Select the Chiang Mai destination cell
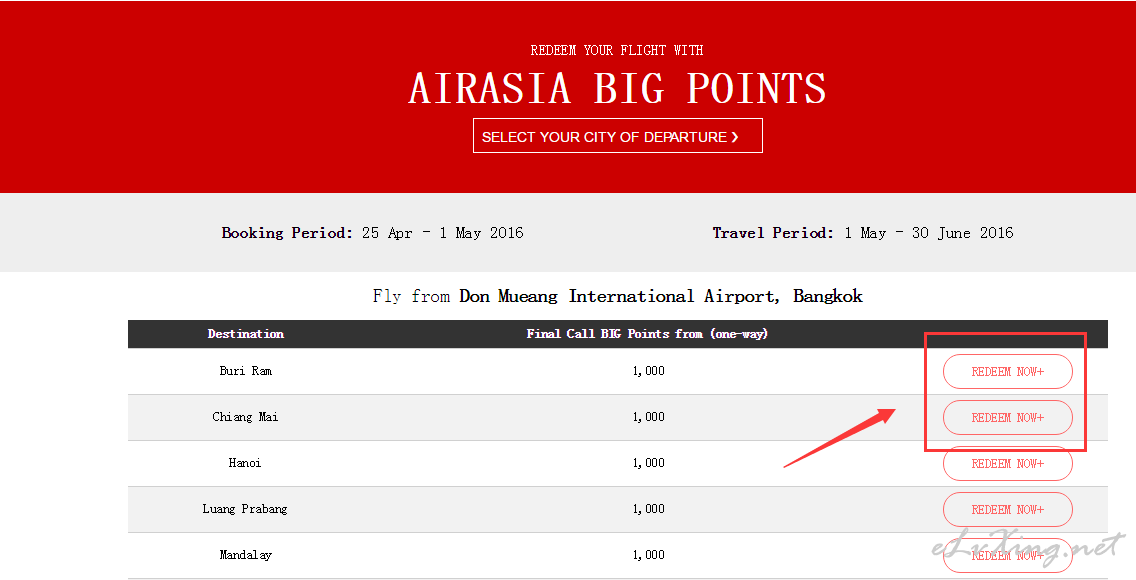1136x580 pixels. [246, 417]
